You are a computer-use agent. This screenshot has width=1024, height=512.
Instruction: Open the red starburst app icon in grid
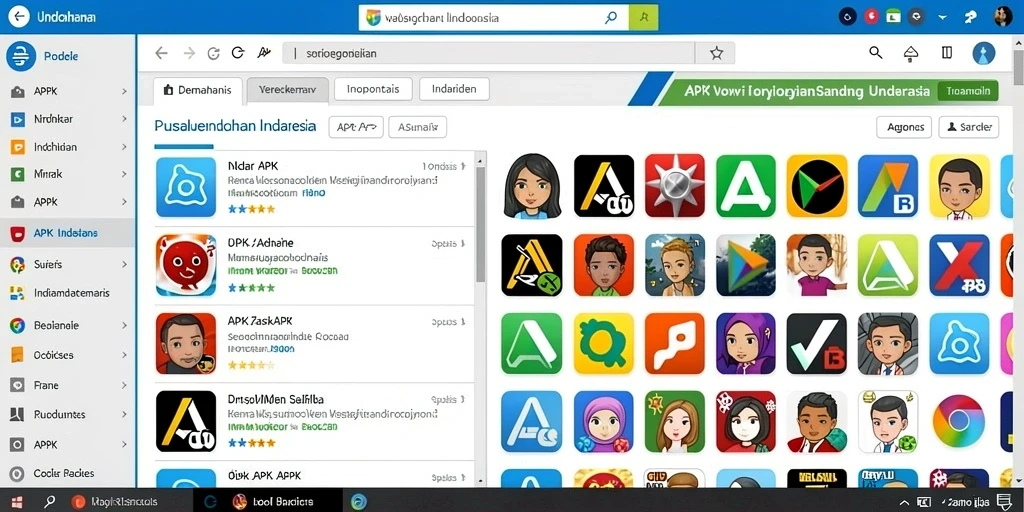tap(675, 185)
